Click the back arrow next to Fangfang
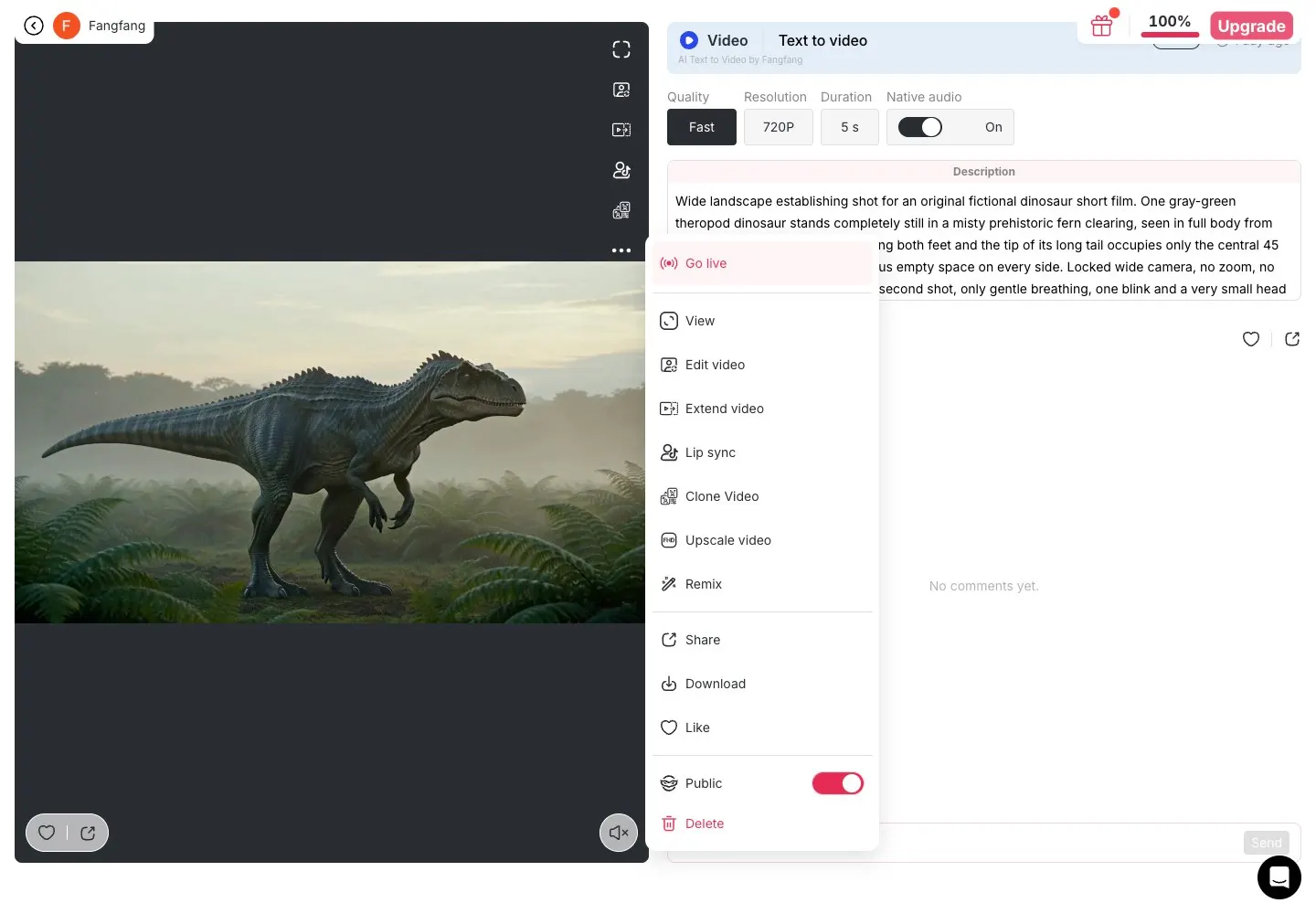Image resolution: width=1316 pixels, height=914 pixels. point(34,26)
